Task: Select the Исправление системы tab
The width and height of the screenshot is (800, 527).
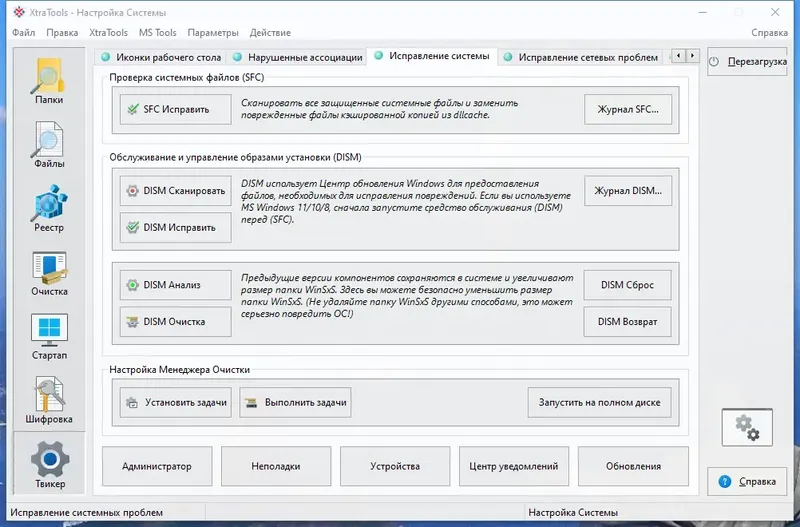Action: 432,56
